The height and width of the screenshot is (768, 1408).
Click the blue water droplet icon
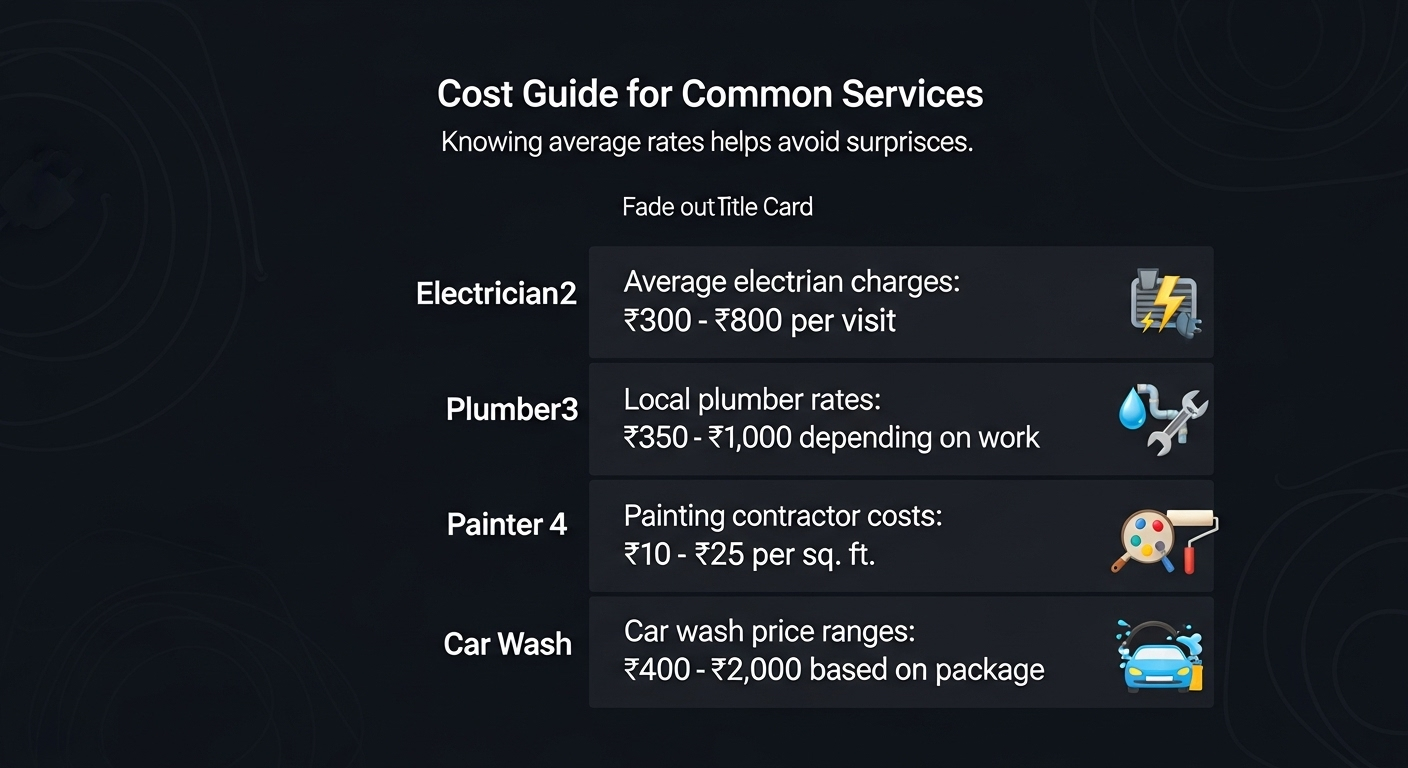tap(1132, 411)
